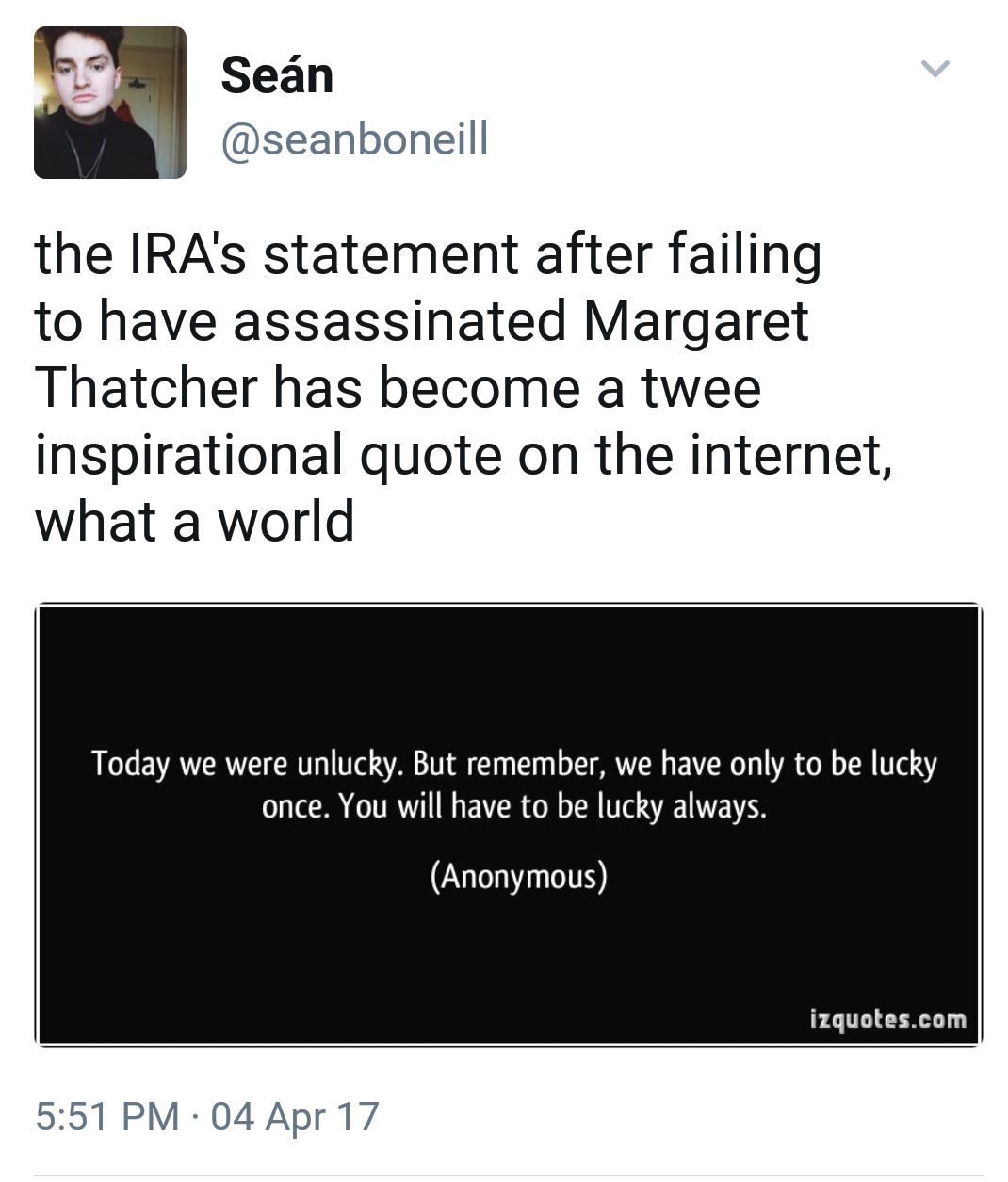Click the izquotes.com watermark
1008x1182 pixels.
point(888,1019)
